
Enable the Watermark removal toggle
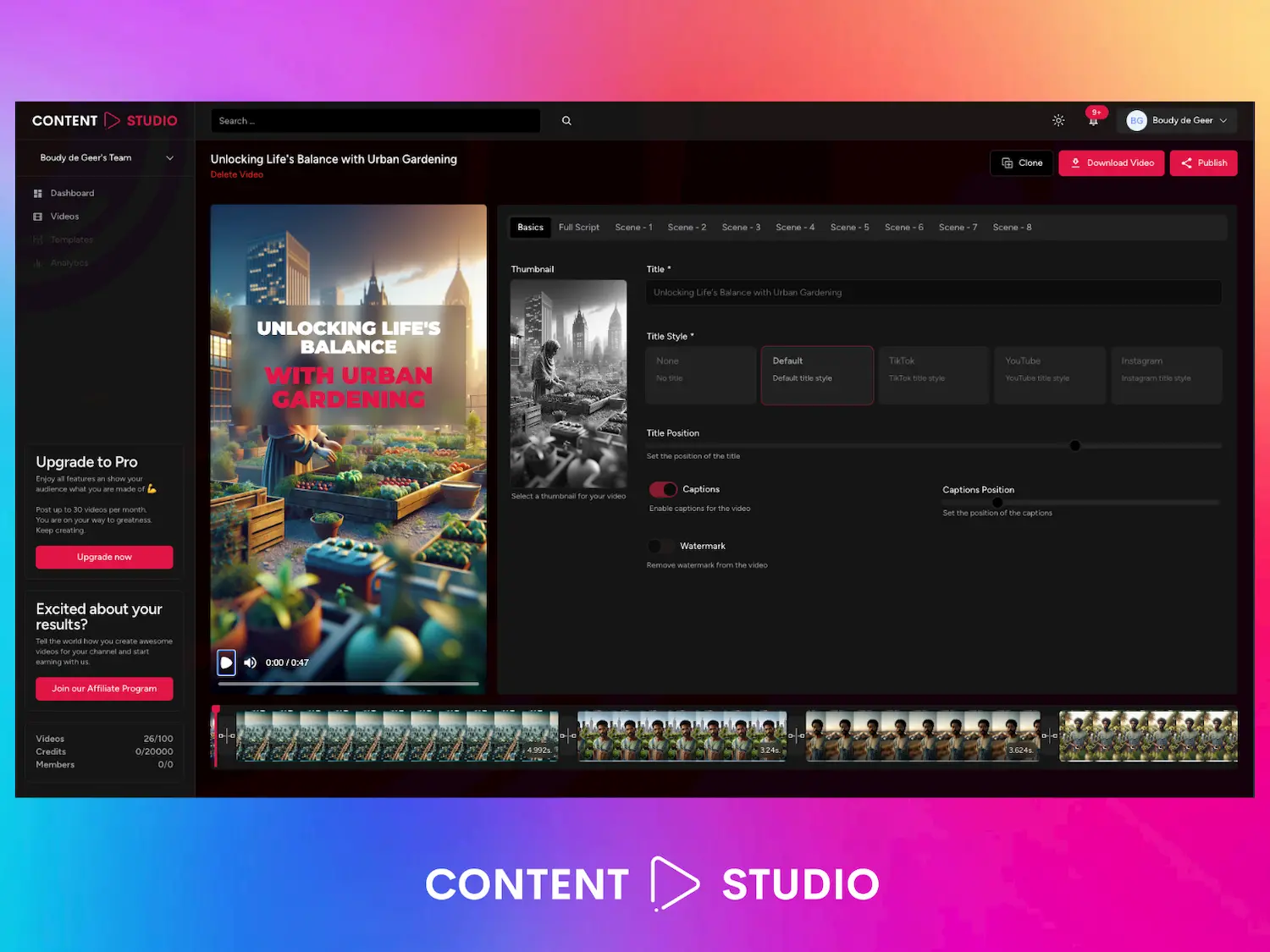tap(660, 546)
